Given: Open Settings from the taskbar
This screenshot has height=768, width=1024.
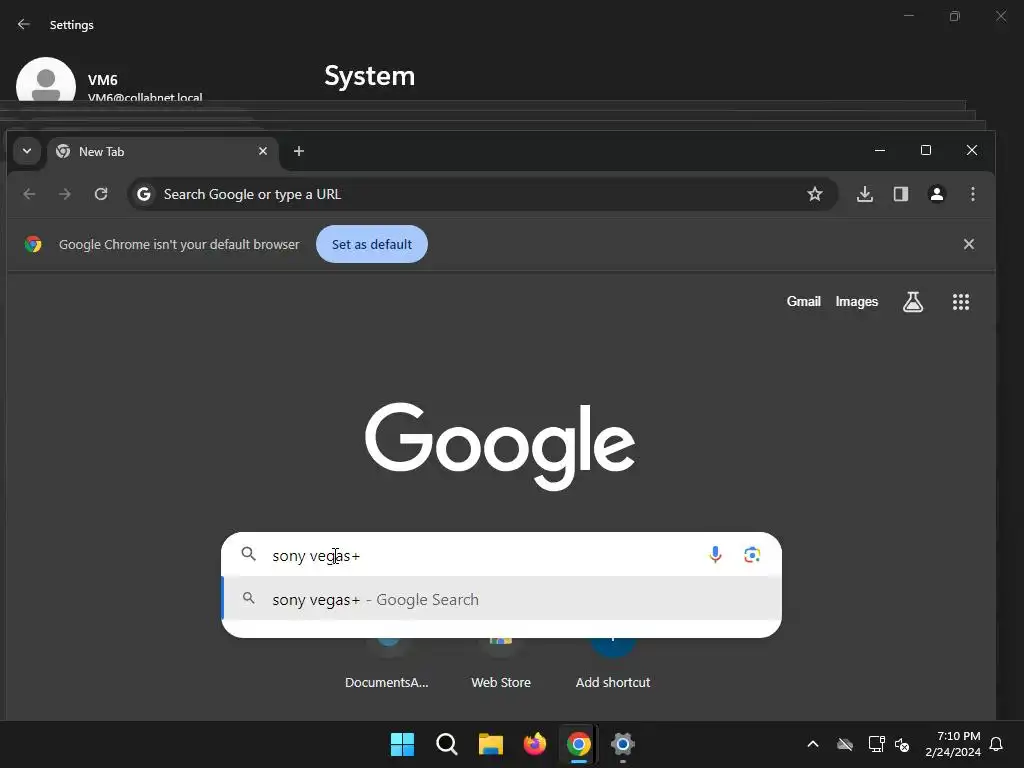Looking at the screenshot, I should coord(622,744).
